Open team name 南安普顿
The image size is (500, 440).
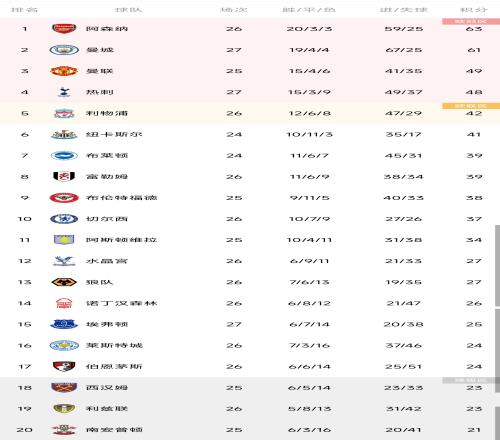coord(114,430)
